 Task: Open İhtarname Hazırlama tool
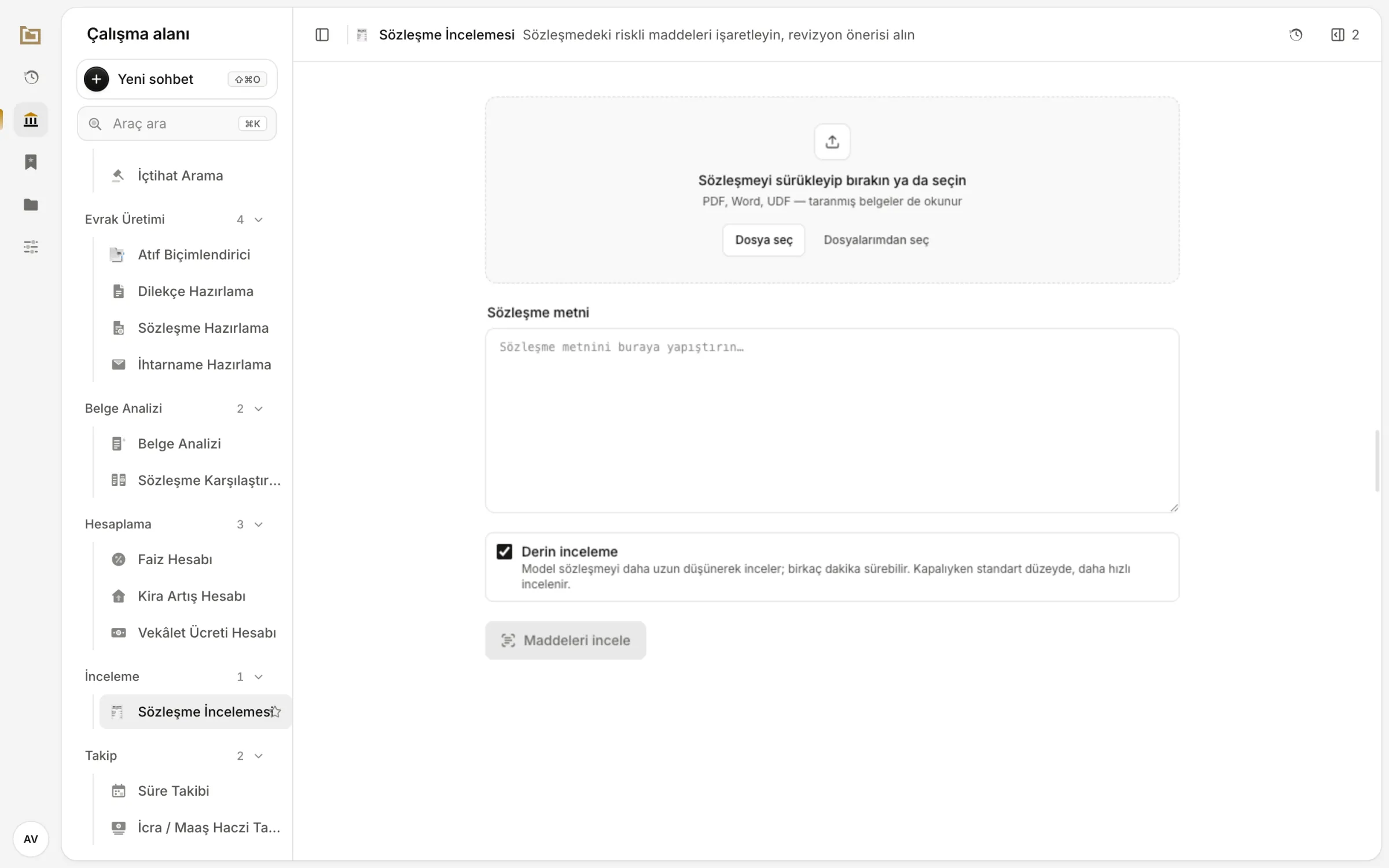(x=195, y=365)
